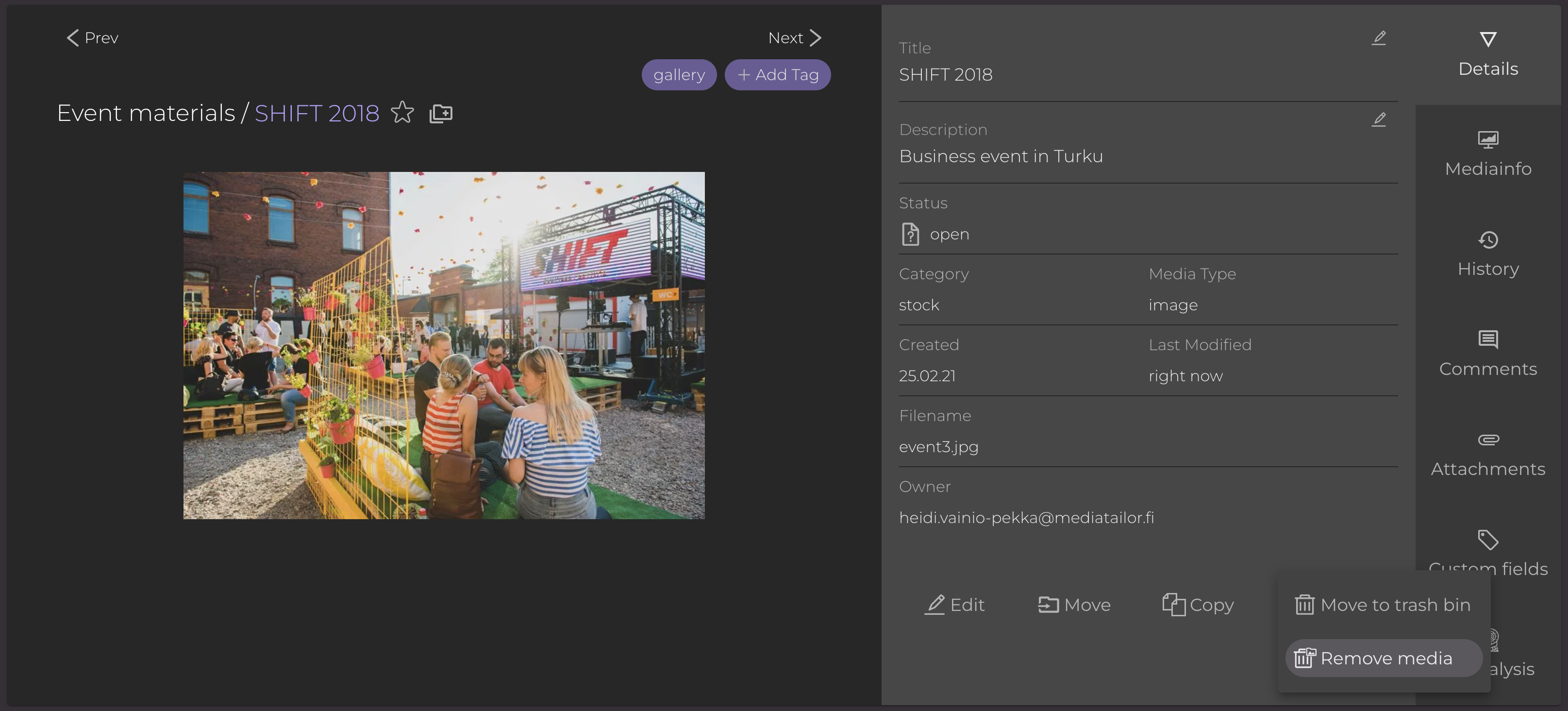Open the Mediainfo panel tab
The width and height of the screenshot is (1568, 711).
click(x=1487, y=154)
